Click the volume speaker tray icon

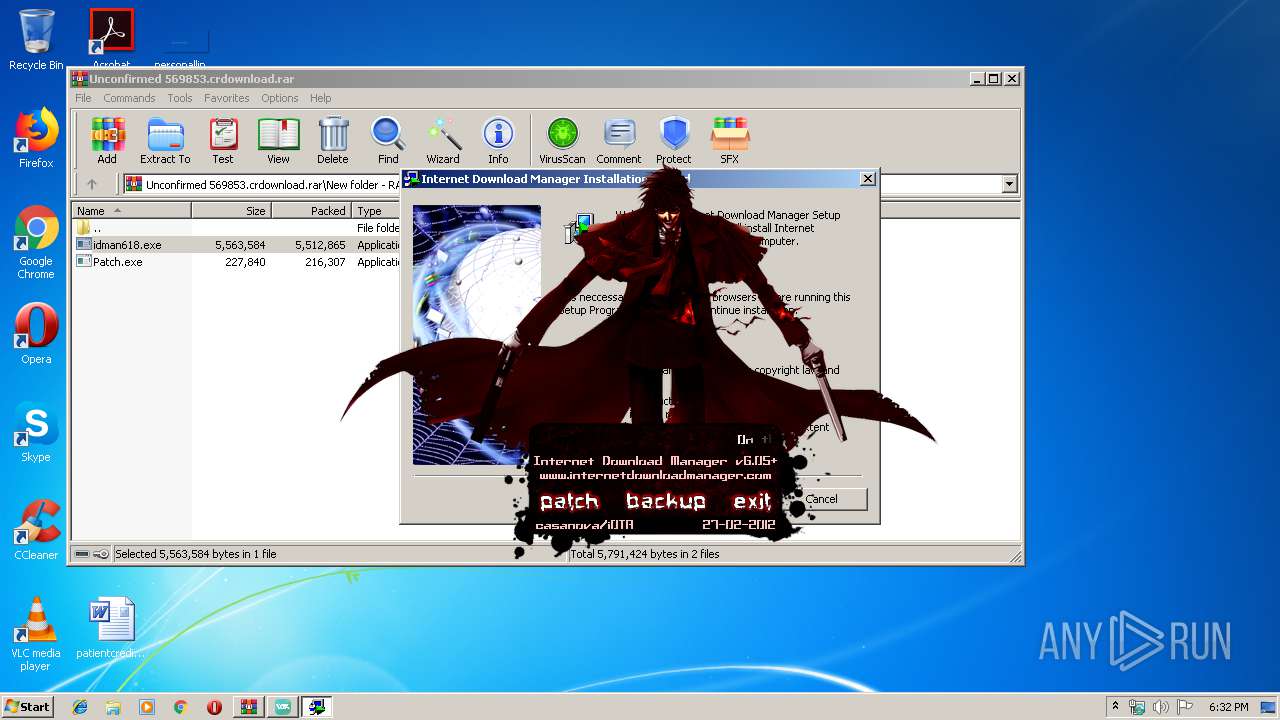[x=1161, y=707]
